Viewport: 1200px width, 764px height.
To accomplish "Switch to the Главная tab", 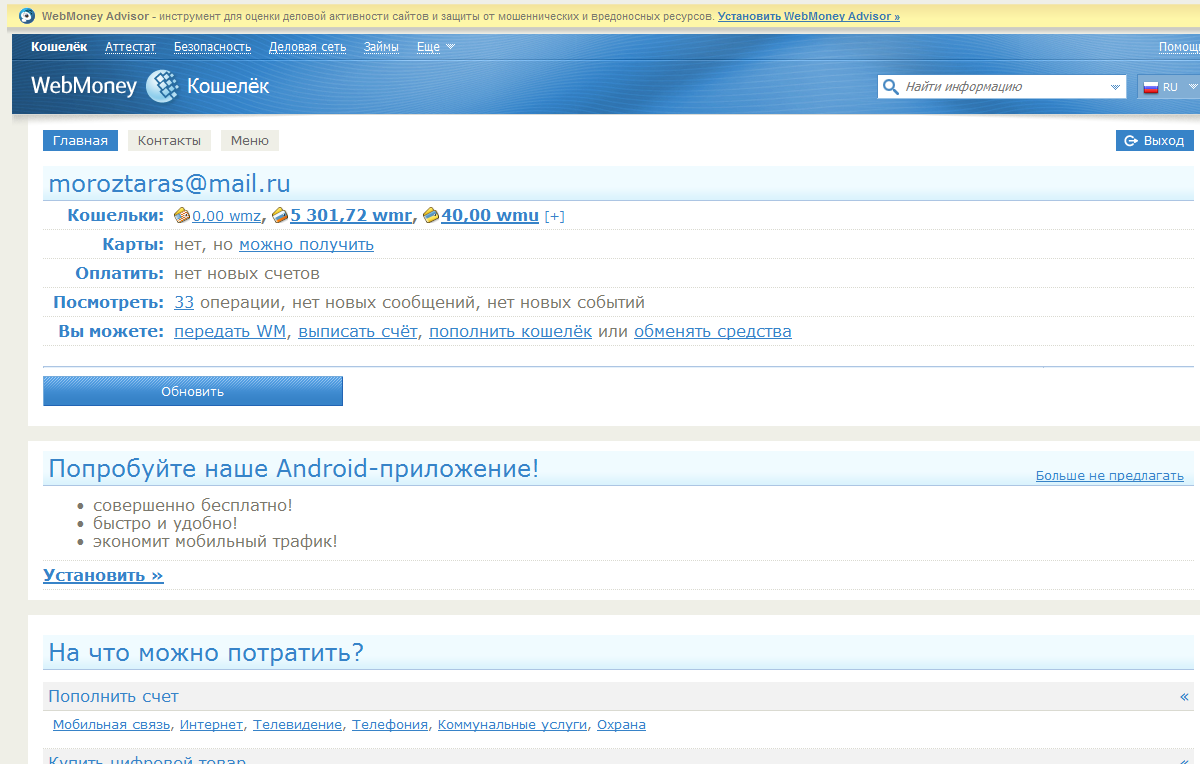I will (x=80, y=141).
